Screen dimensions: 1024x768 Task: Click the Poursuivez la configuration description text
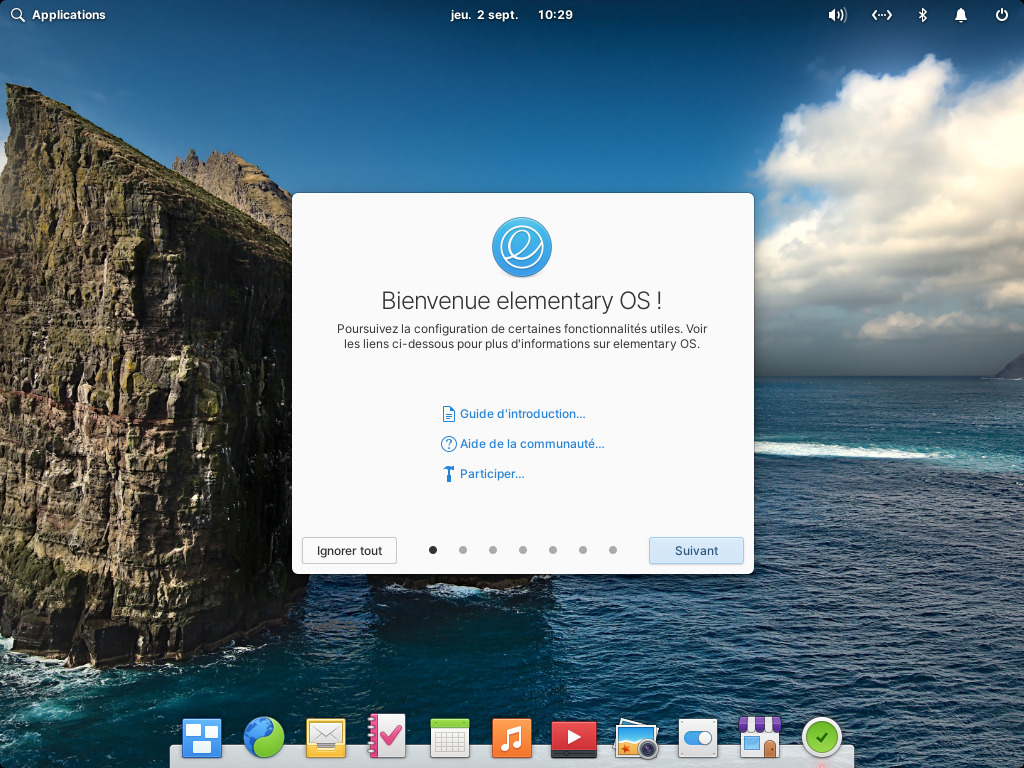click(522, 336)
